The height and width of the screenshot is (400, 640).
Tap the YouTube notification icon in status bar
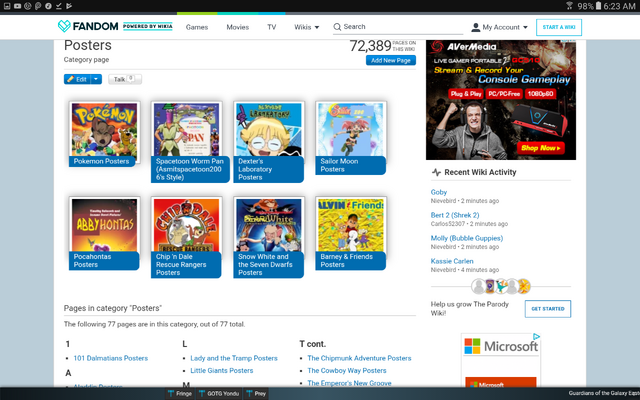pos(17,6)
